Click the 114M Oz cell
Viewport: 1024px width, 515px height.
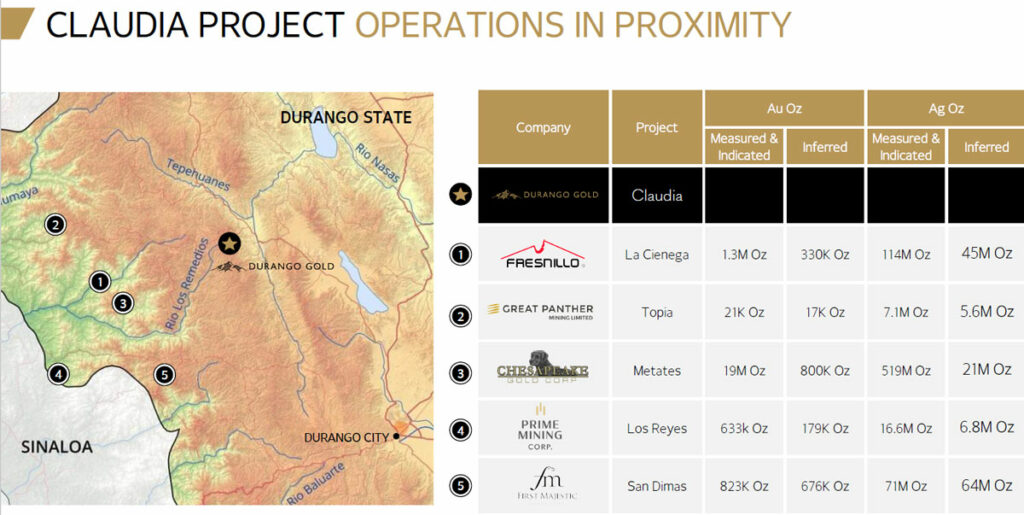[906, 255]
